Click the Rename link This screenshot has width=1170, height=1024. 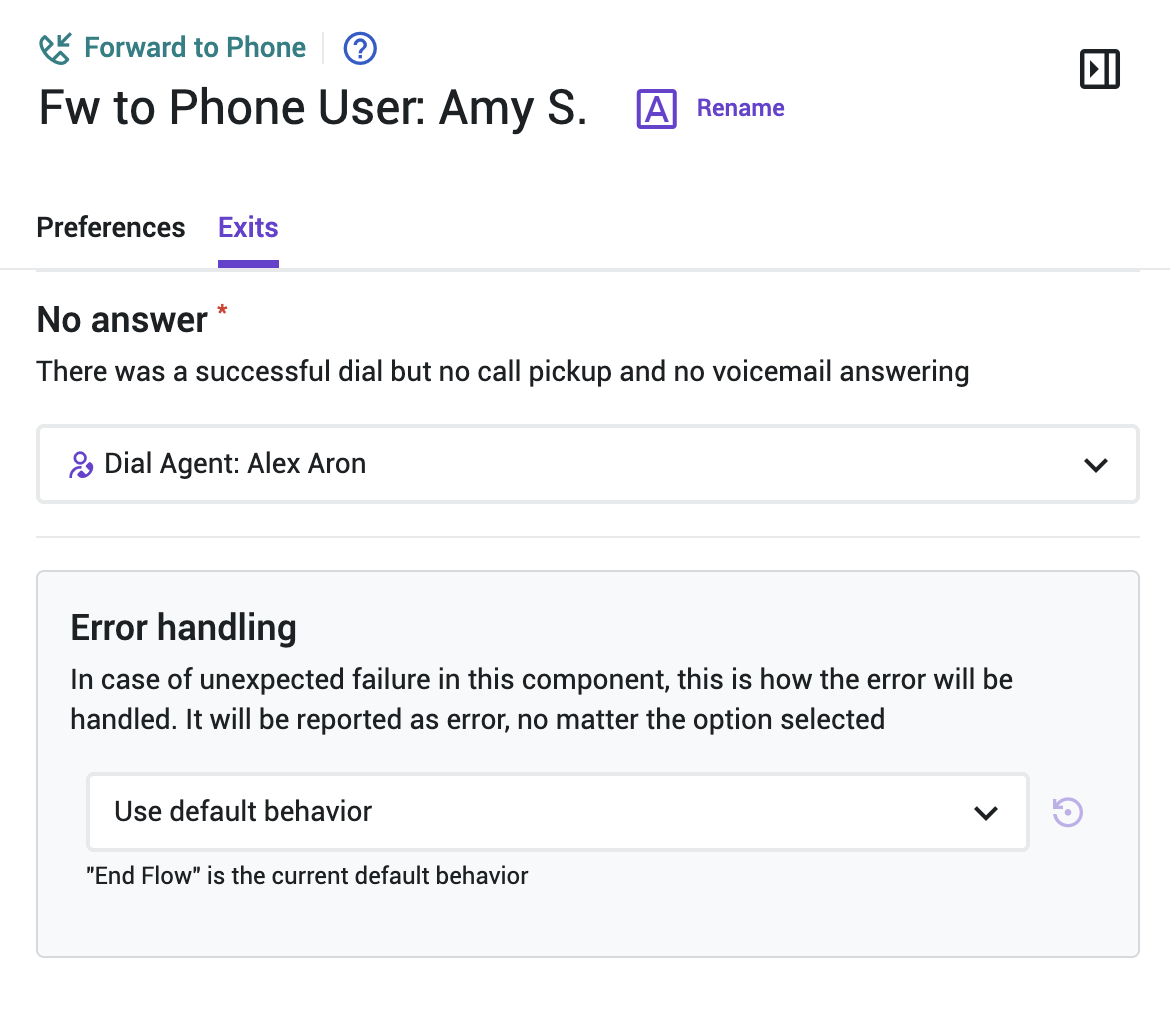(x=740, y=108)
